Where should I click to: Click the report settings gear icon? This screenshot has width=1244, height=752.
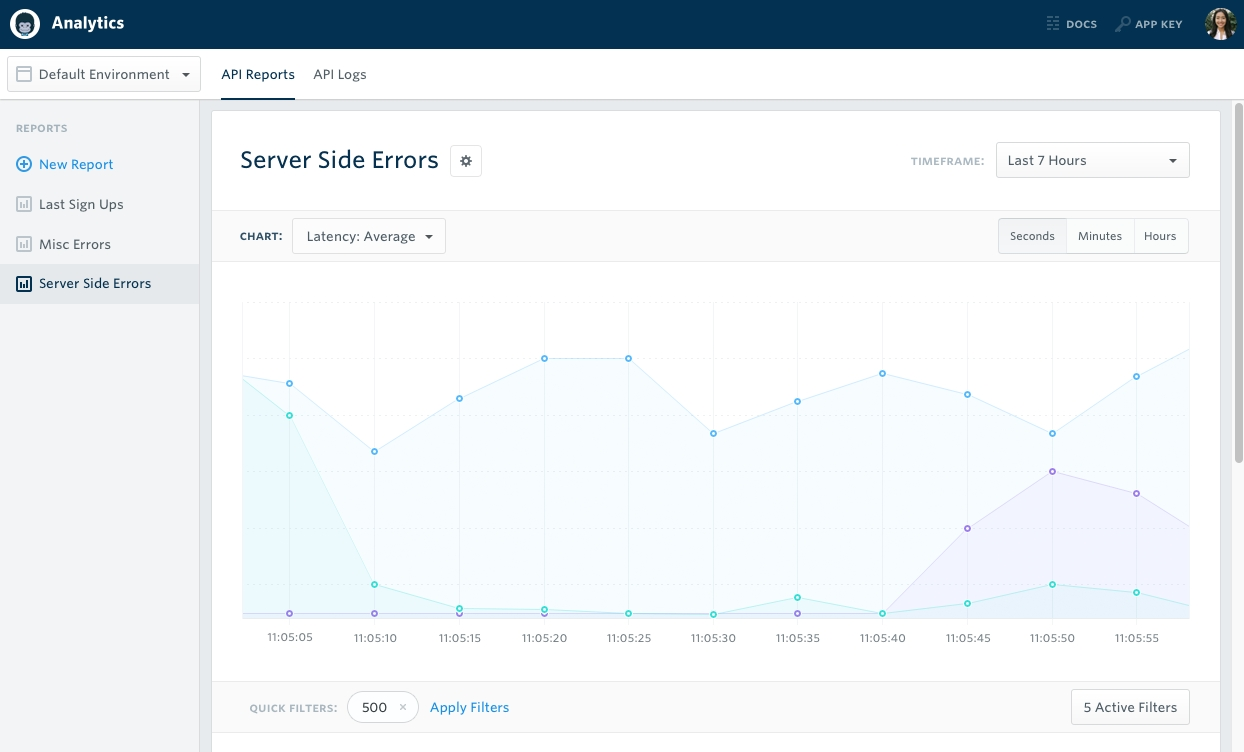[x=466, y=161]
